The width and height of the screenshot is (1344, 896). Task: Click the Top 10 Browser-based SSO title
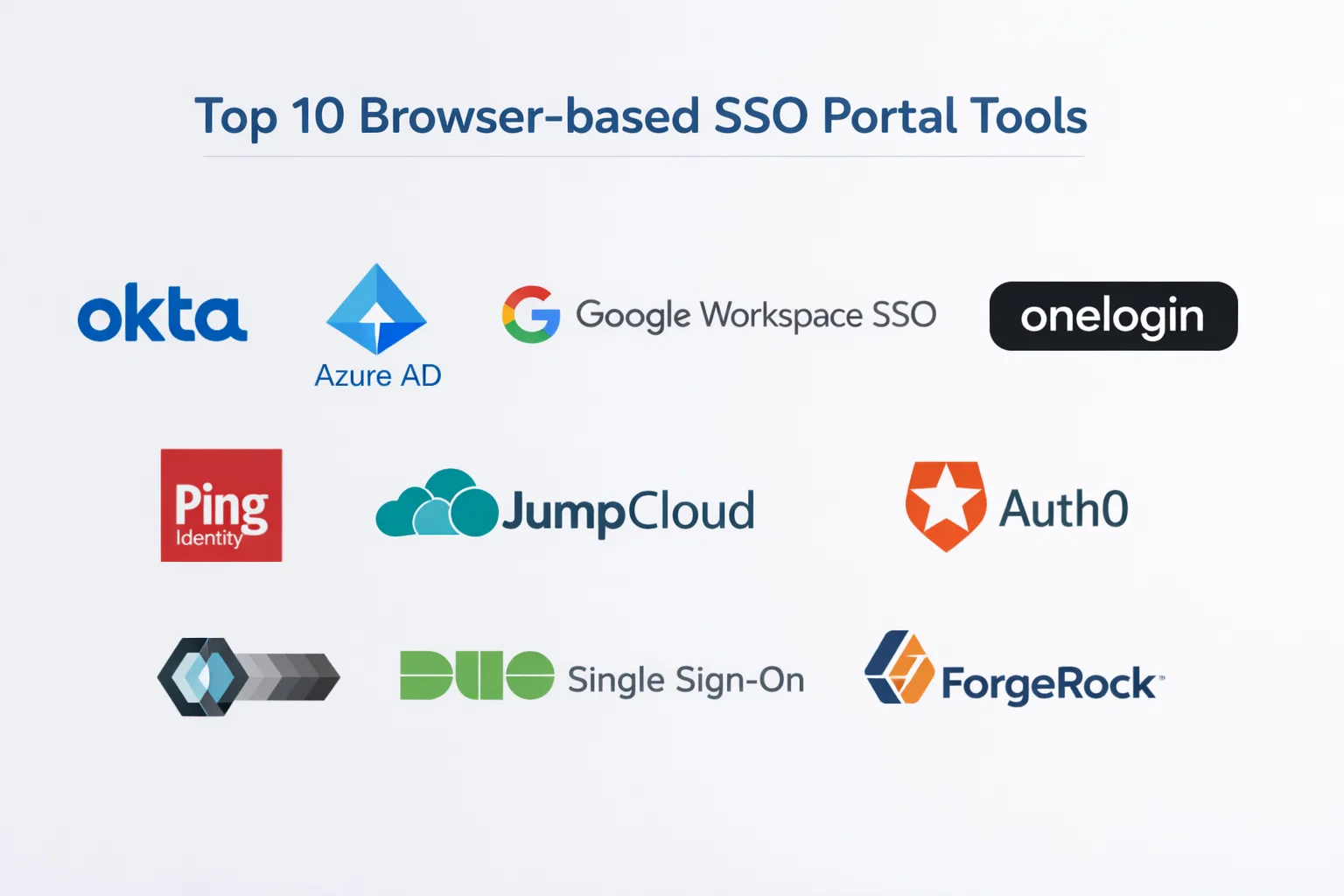tap(640, 116)
